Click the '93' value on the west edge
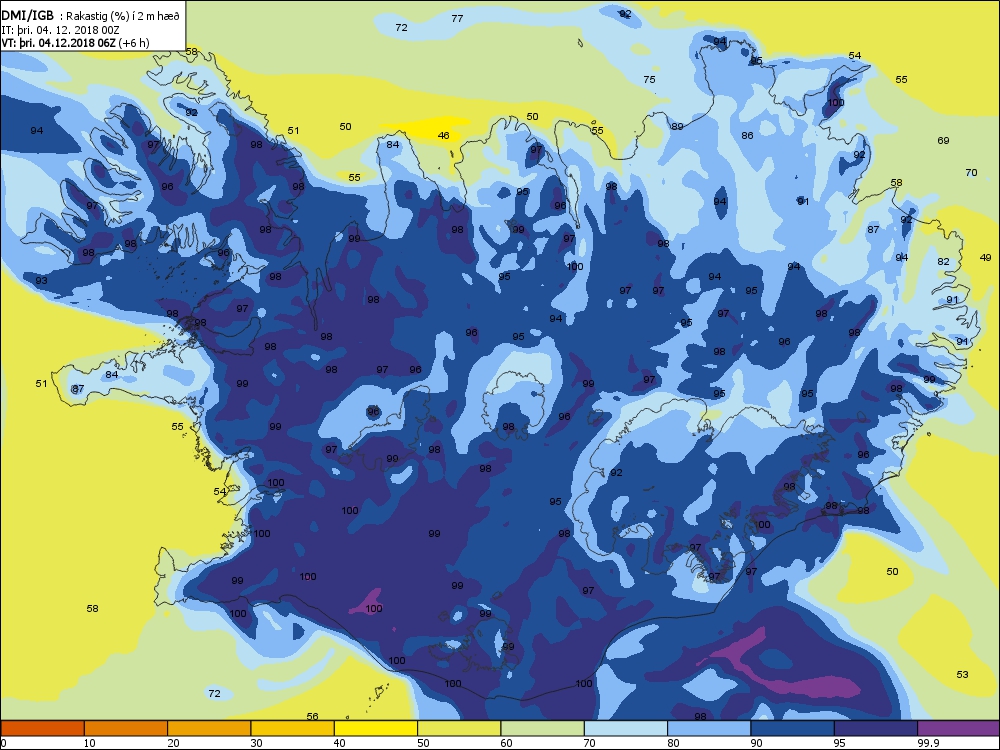Screen dimensions: 1000x750 41,281
